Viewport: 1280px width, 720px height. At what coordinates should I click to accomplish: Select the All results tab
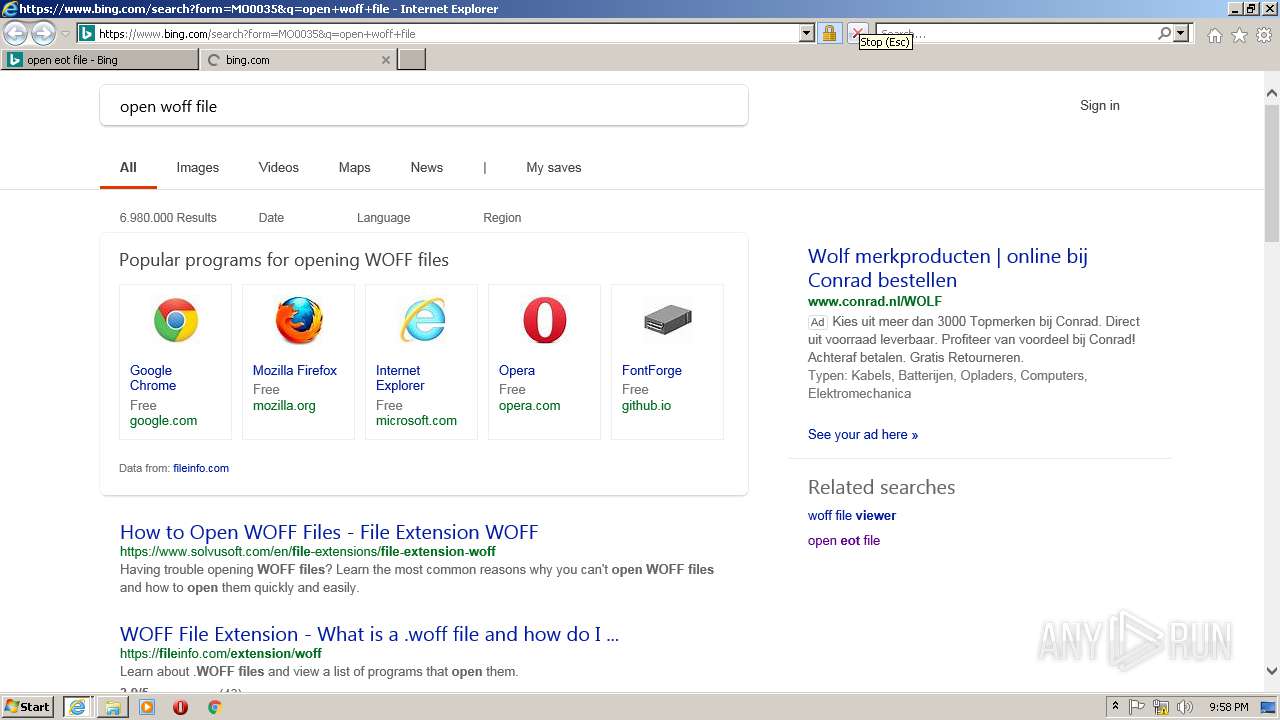(x=128, y=167)
